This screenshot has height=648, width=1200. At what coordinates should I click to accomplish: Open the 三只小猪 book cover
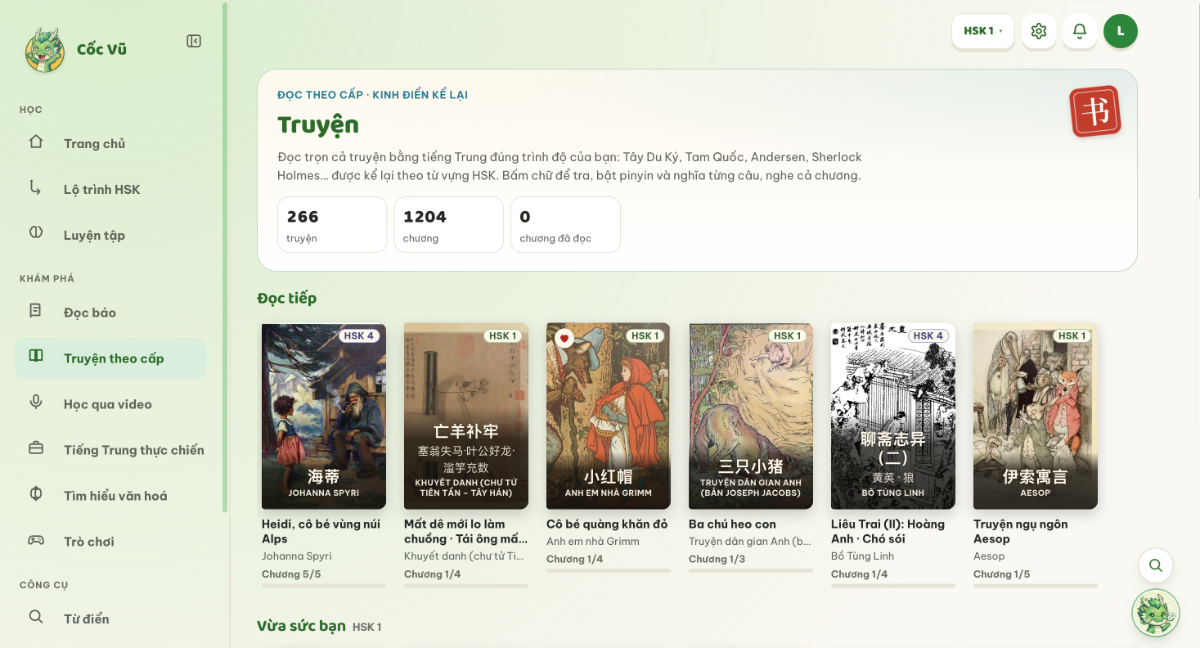point(751,416)
